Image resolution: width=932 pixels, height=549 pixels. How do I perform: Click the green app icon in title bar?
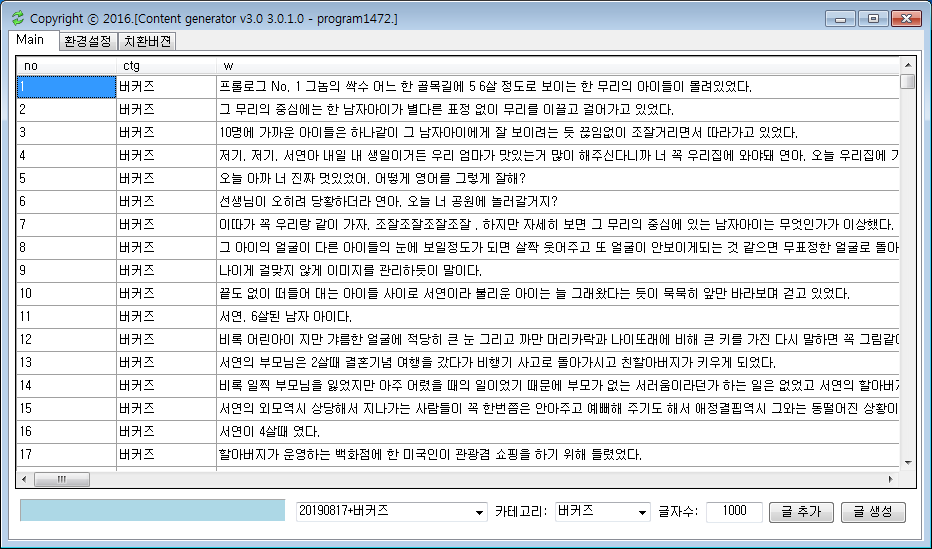[x=16, y=19]
